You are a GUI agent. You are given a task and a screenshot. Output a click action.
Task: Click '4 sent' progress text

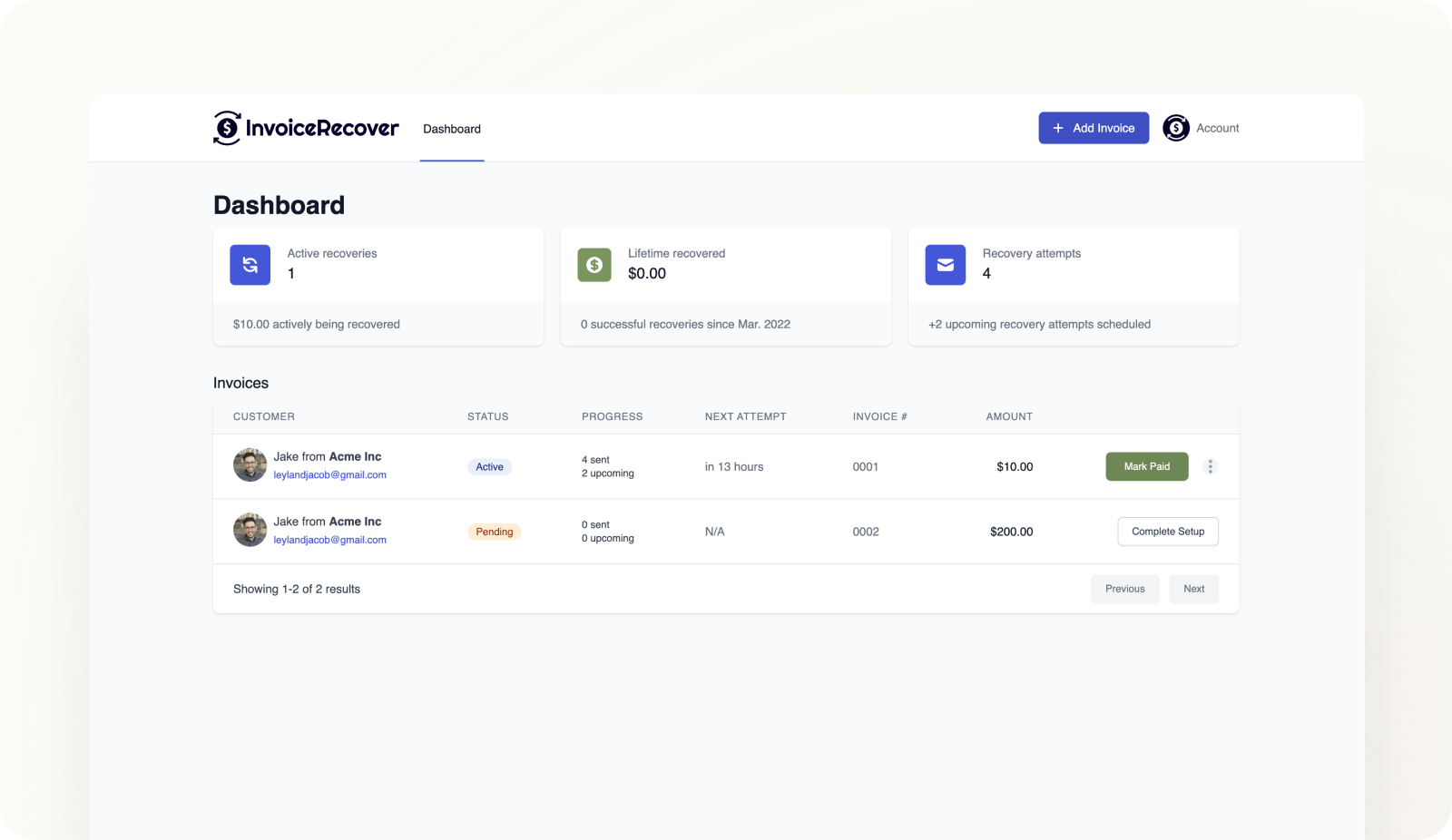click(x=595, y=460)
